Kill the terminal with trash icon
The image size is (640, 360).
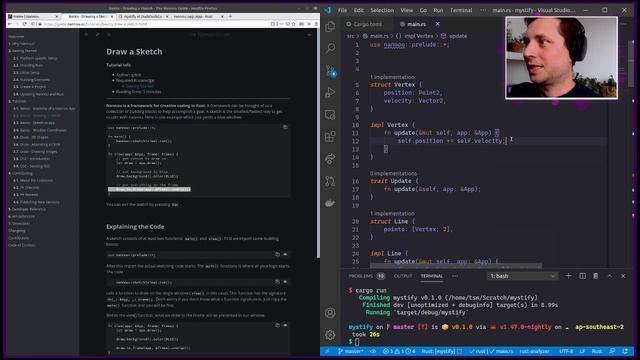(x=596, y=276)
